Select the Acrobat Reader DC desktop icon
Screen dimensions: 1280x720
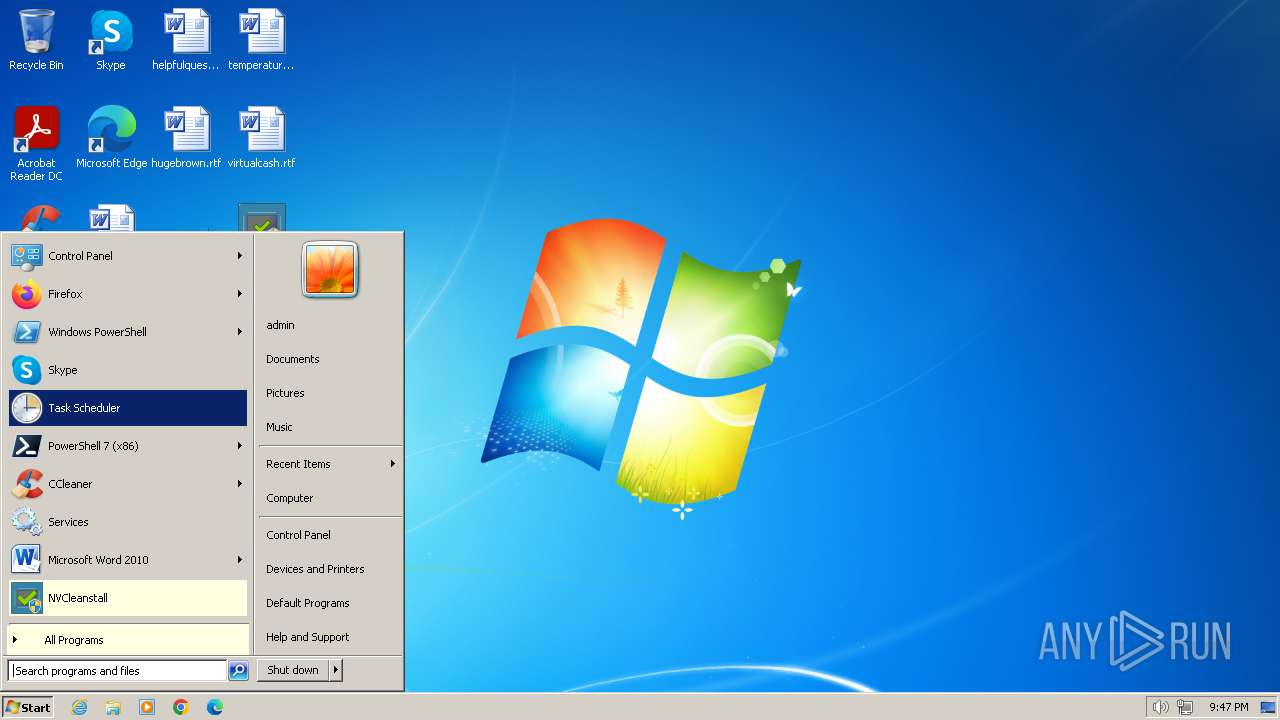[x=36, y=144]
